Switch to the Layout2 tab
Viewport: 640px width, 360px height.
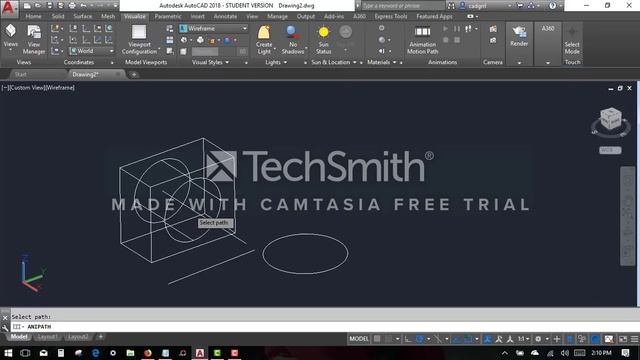click(78, 337)
